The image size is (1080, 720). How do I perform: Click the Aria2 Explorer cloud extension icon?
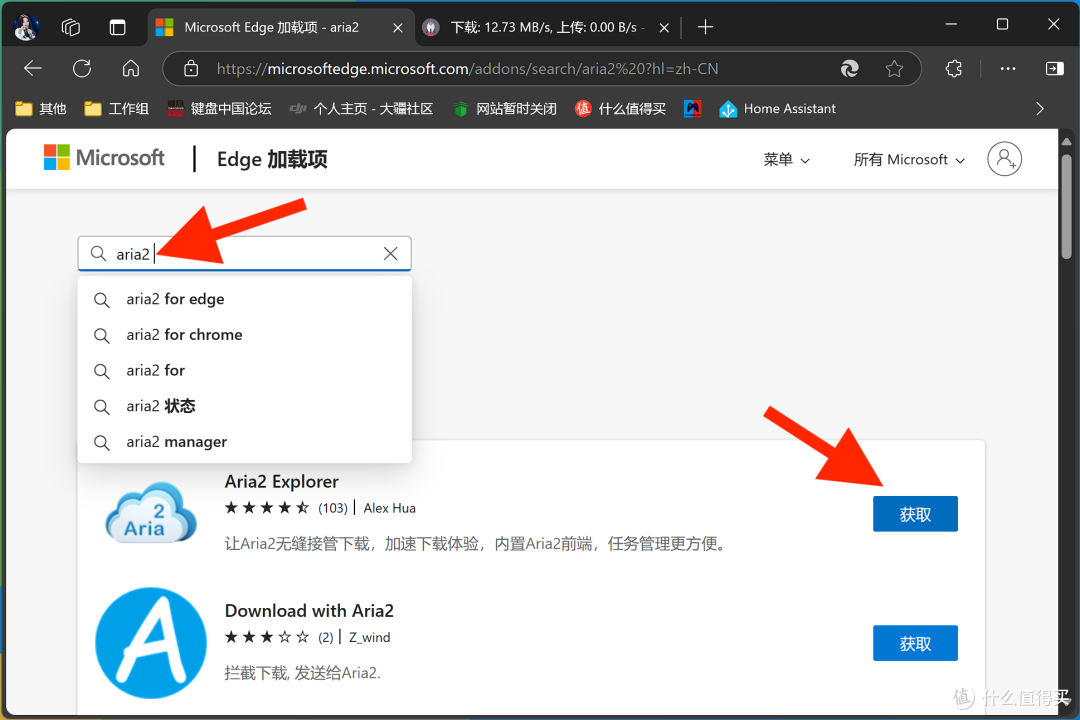150,512
